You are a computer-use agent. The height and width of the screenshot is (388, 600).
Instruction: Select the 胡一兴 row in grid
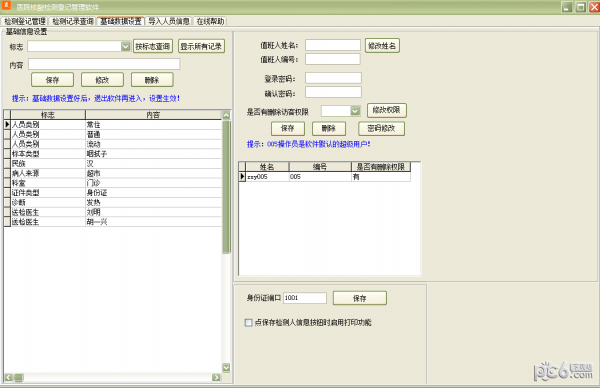113,222
